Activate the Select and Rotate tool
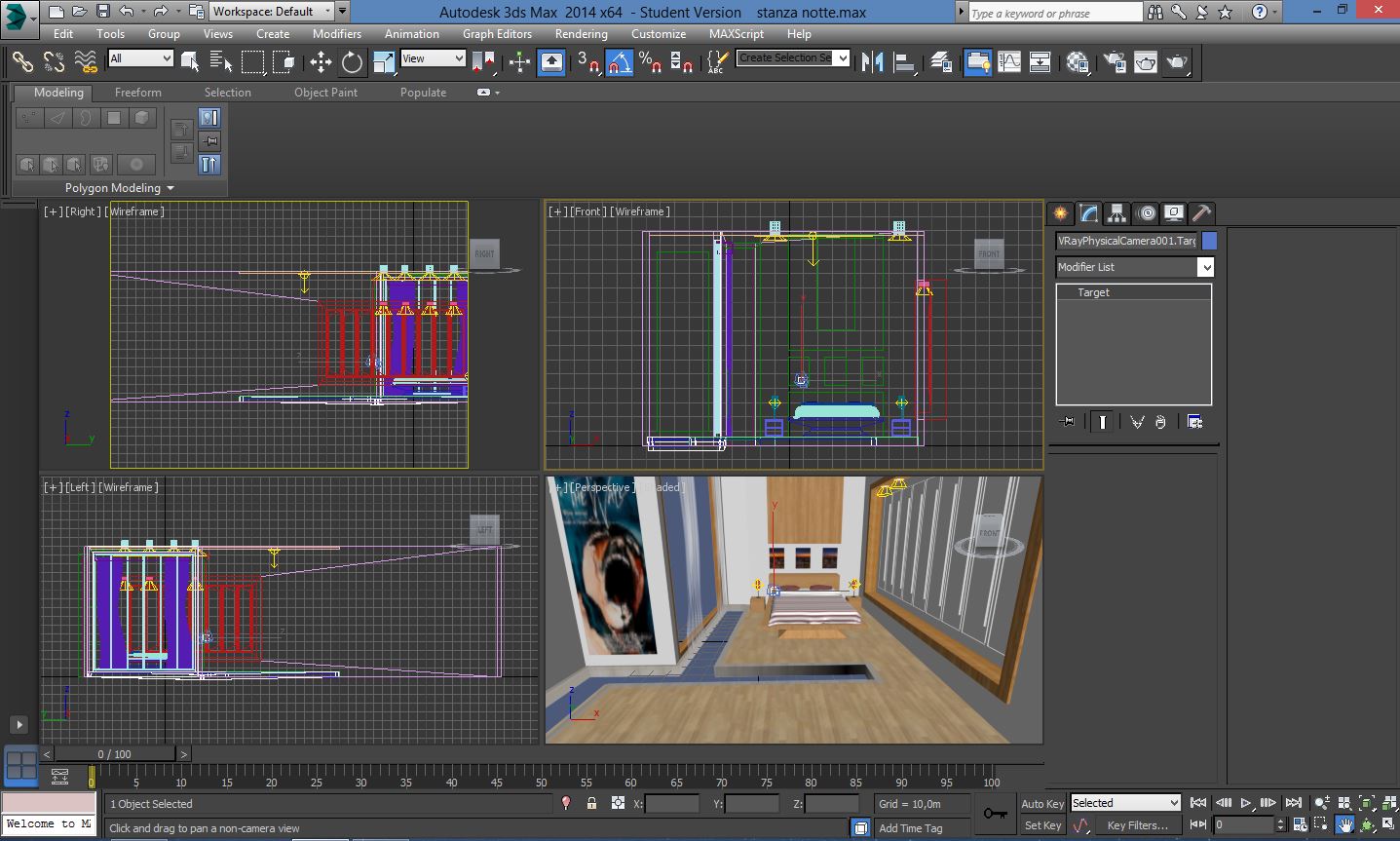The image size is (1400, 841). (352, 62)
